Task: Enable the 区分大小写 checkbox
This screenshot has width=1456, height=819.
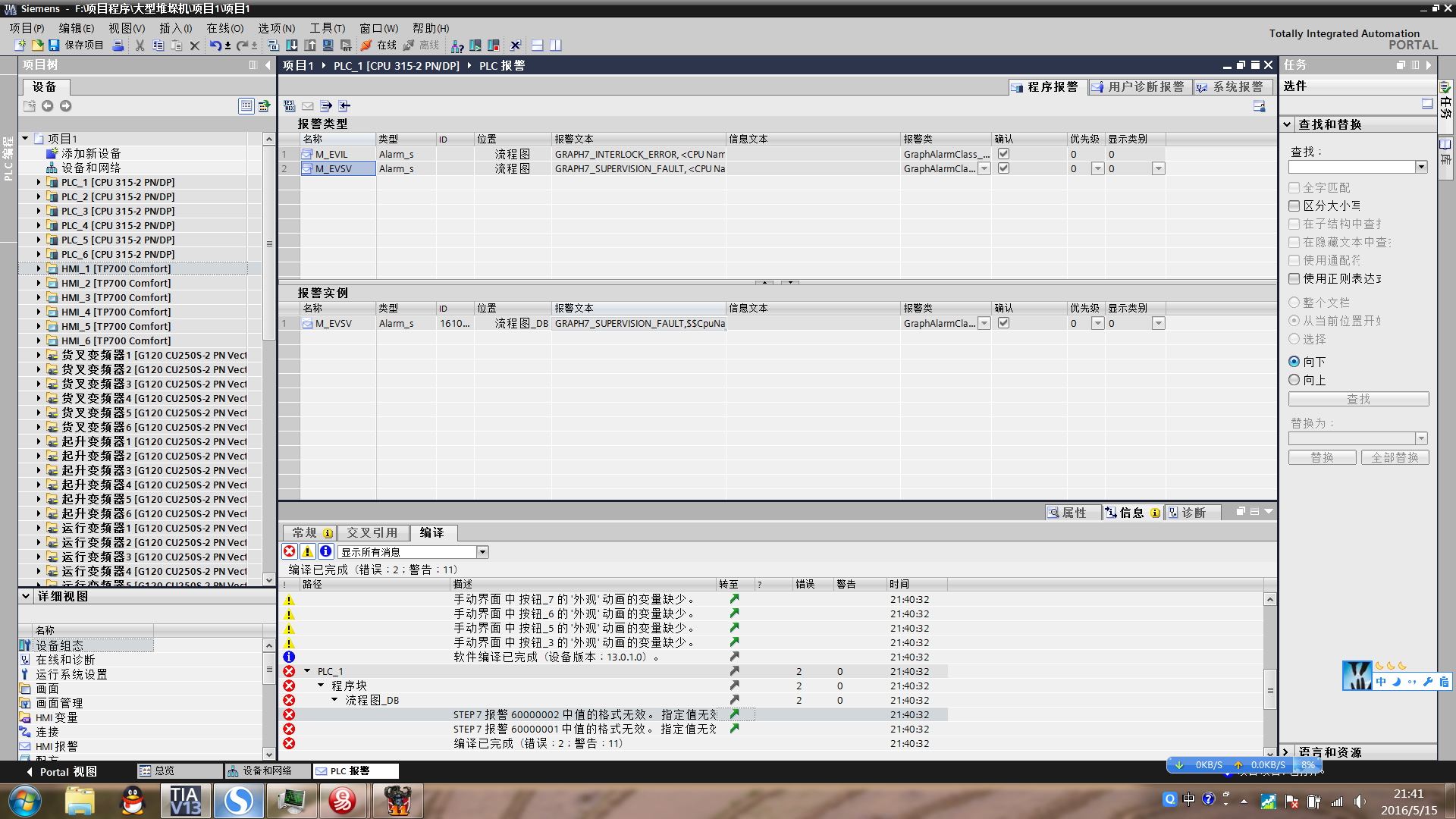Action: pyautogui.click(x=1294, y=206)
